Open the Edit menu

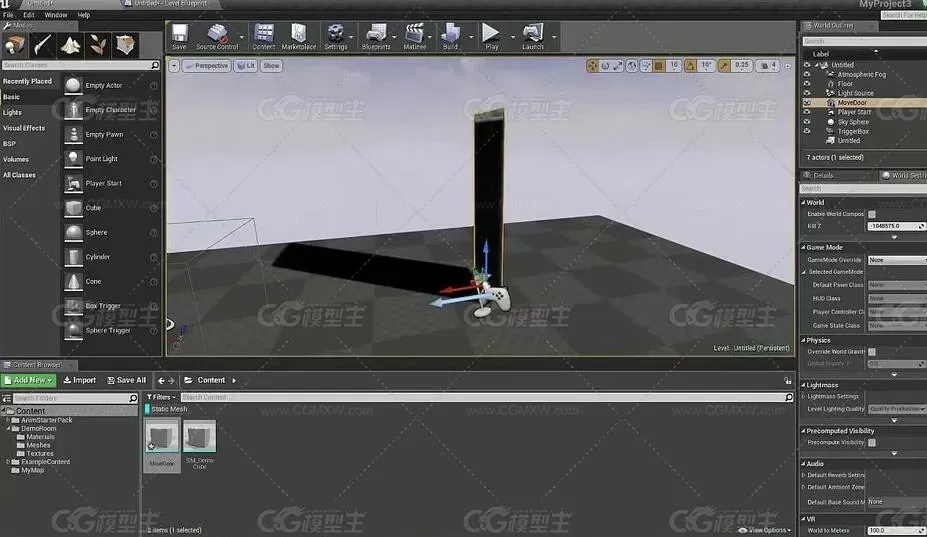tap(28, 15)
